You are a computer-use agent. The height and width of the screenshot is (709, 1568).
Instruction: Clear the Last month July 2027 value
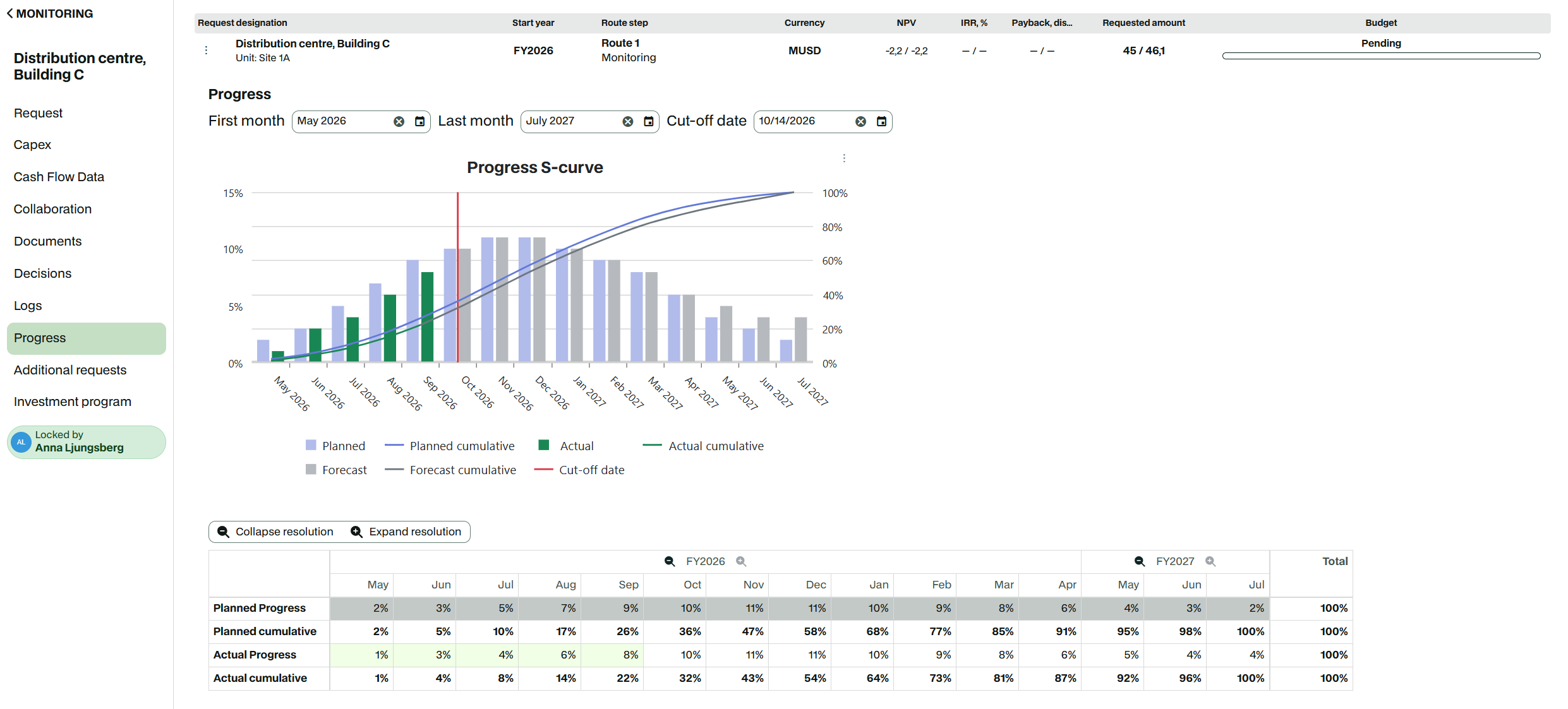click(627, 121)
